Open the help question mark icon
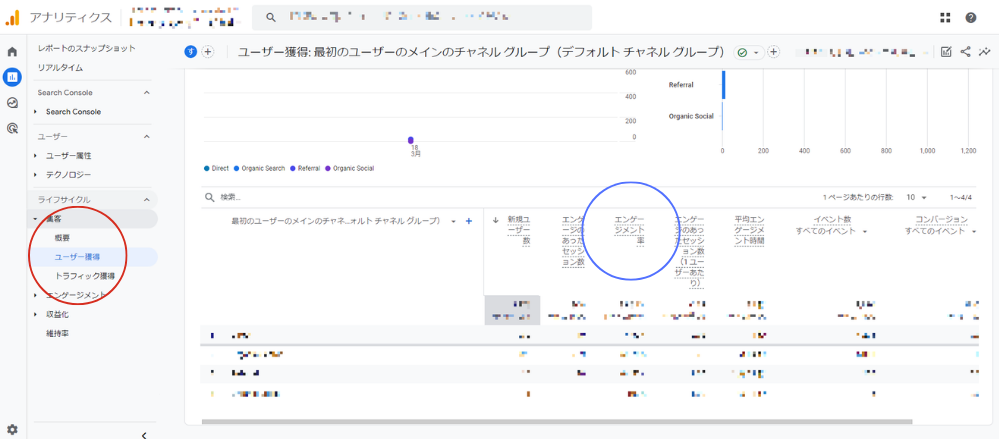Image resolution: width=999 pixels, height=439 pixels. (971, 18)
